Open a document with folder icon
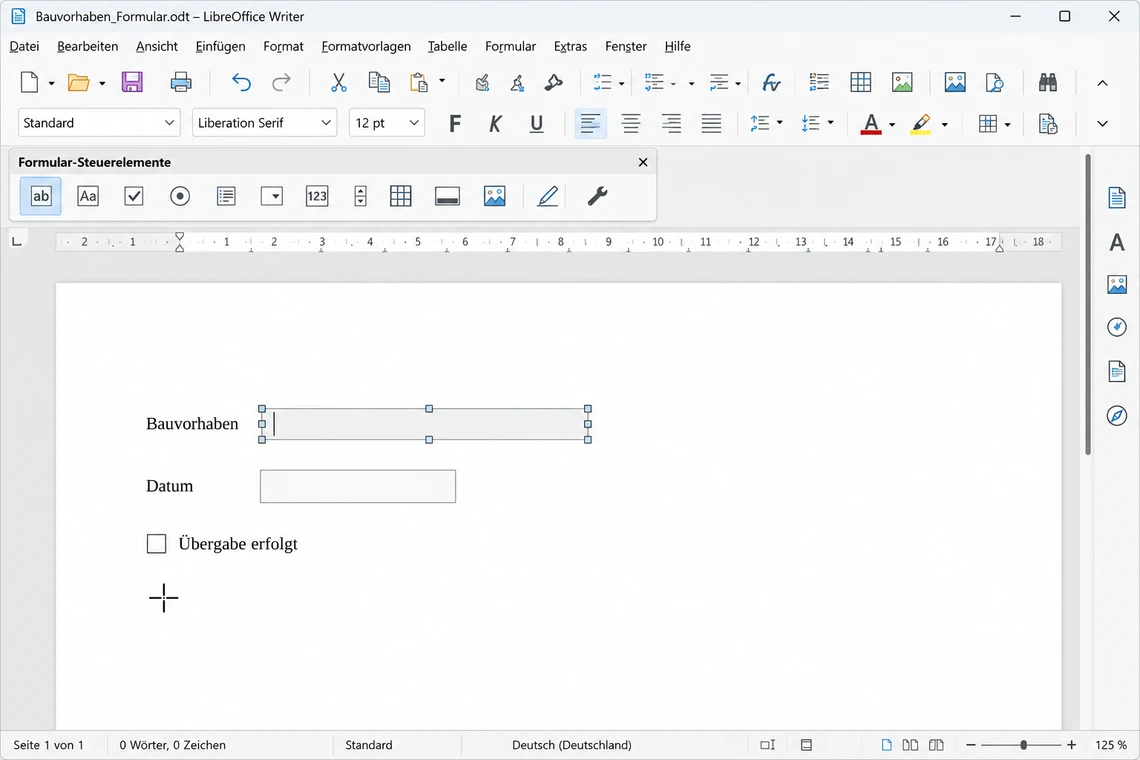Image resolution: width=1140 pixels, height=760 pixels. pyautogui.click(x=79, y=83)
